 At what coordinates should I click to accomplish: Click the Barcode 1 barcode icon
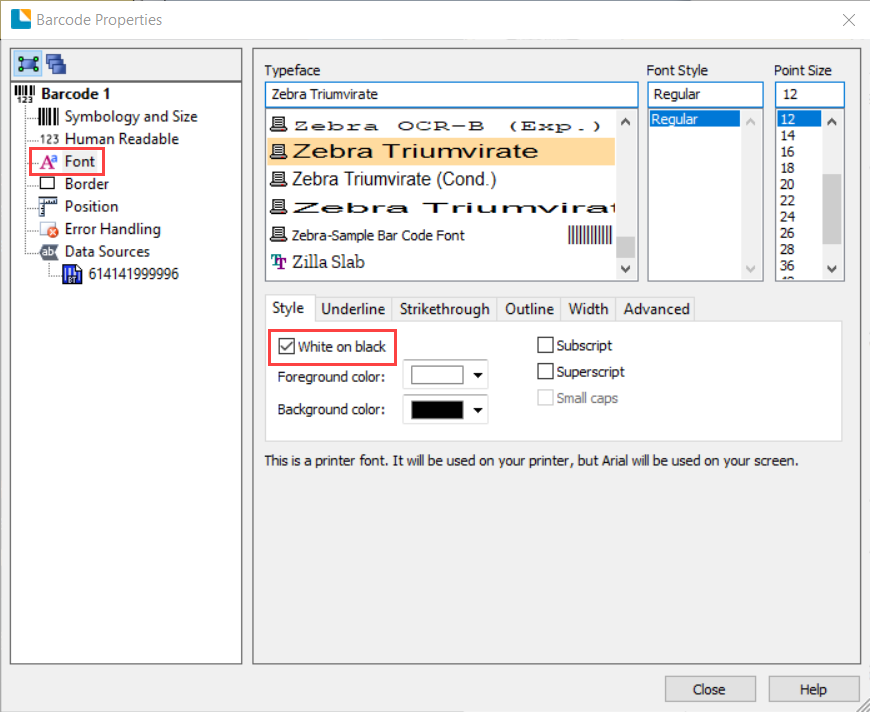[24, 94]
